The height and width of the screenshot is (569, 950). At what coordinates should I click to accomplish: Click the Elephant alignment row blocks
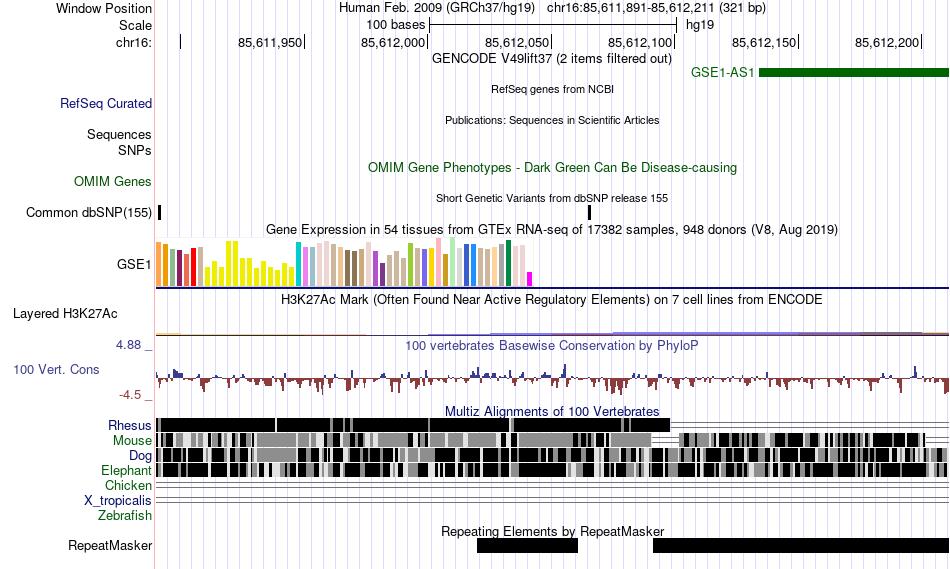coord(553,470)
